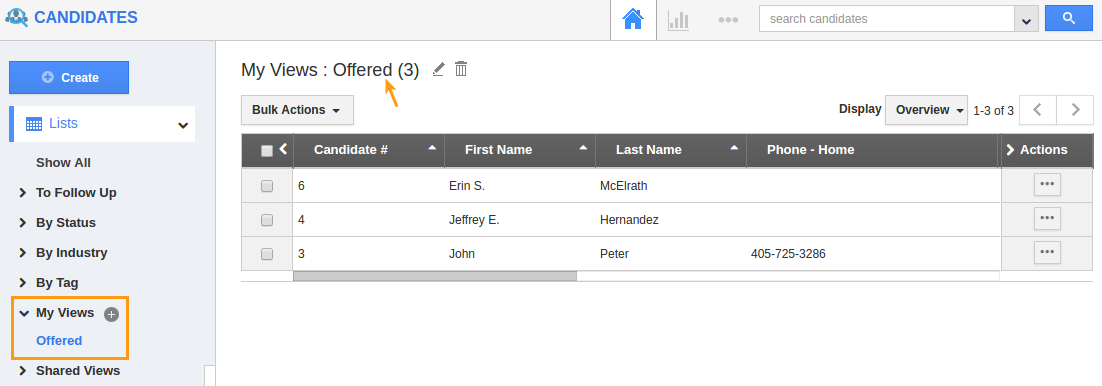The image size is (1102, 386).
Task: Click the first name Erin S.
Action: (x=467, y=186)
